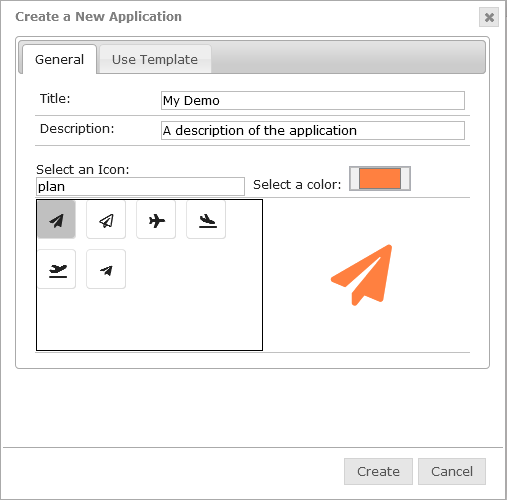507x500 pixels.
Task: Pick the small paper plane in second row
Action: 106,269
